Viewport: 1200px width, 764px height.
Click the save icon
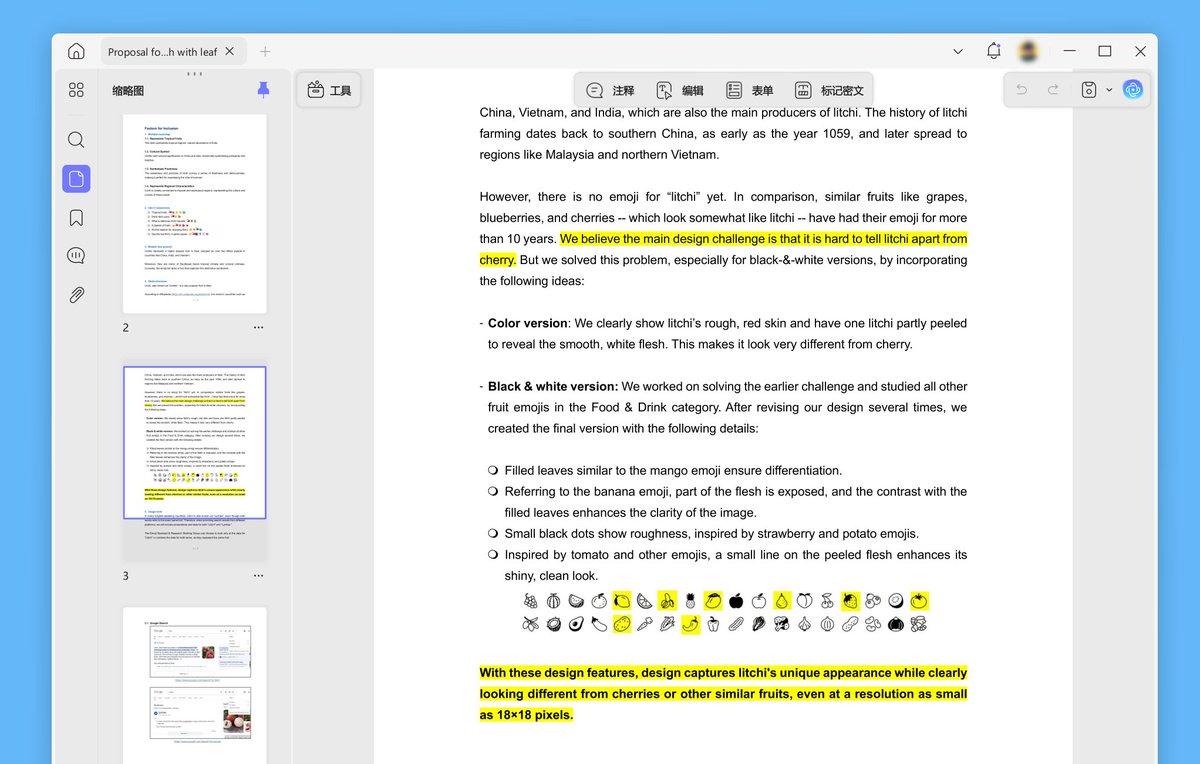(x=1090, y=90)
